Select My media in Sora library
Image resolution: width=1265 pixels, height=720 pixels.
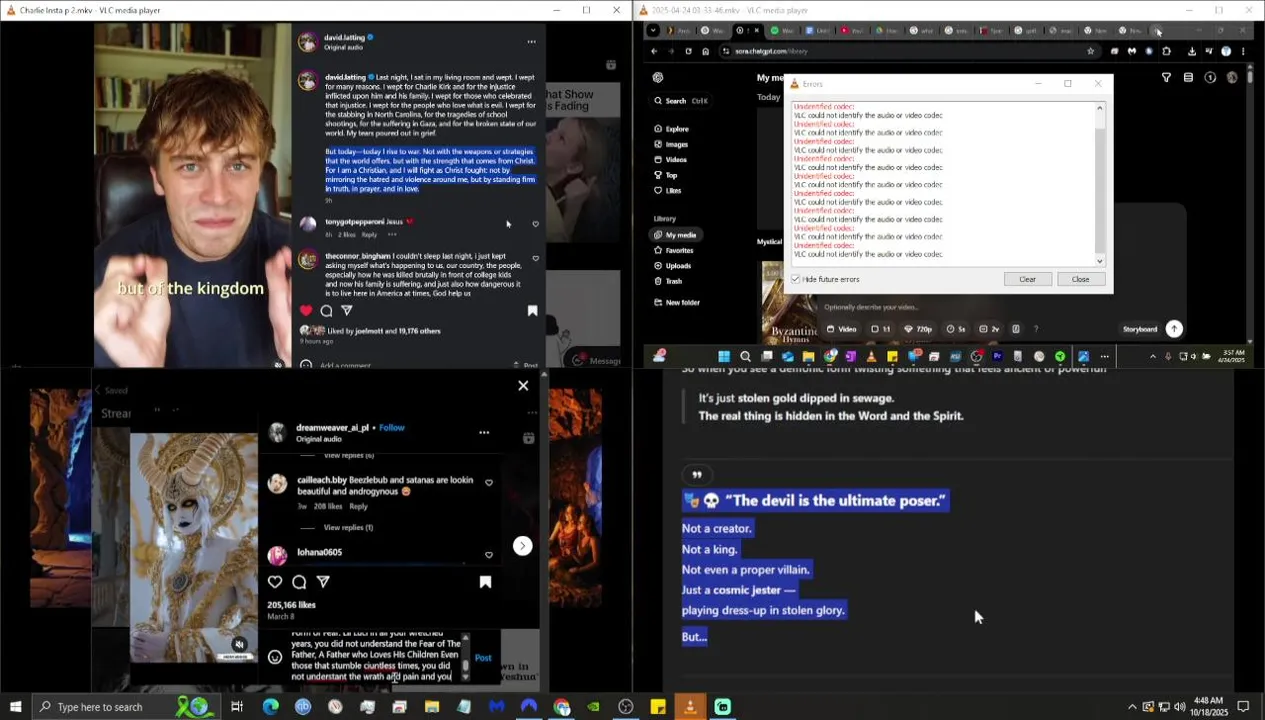pos(675,235)
